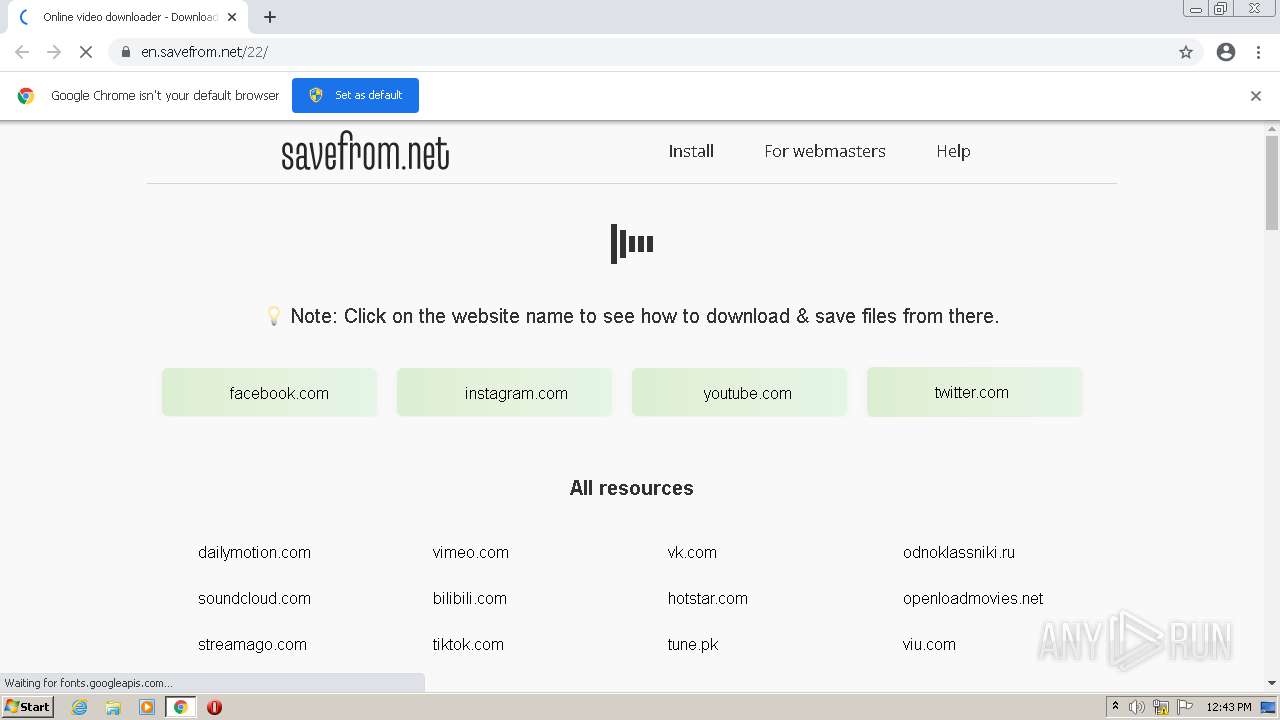The width and height of the screenshot is (1280, 720).
Task: Open File Explorer from taskbar
Action: point(113,707)
